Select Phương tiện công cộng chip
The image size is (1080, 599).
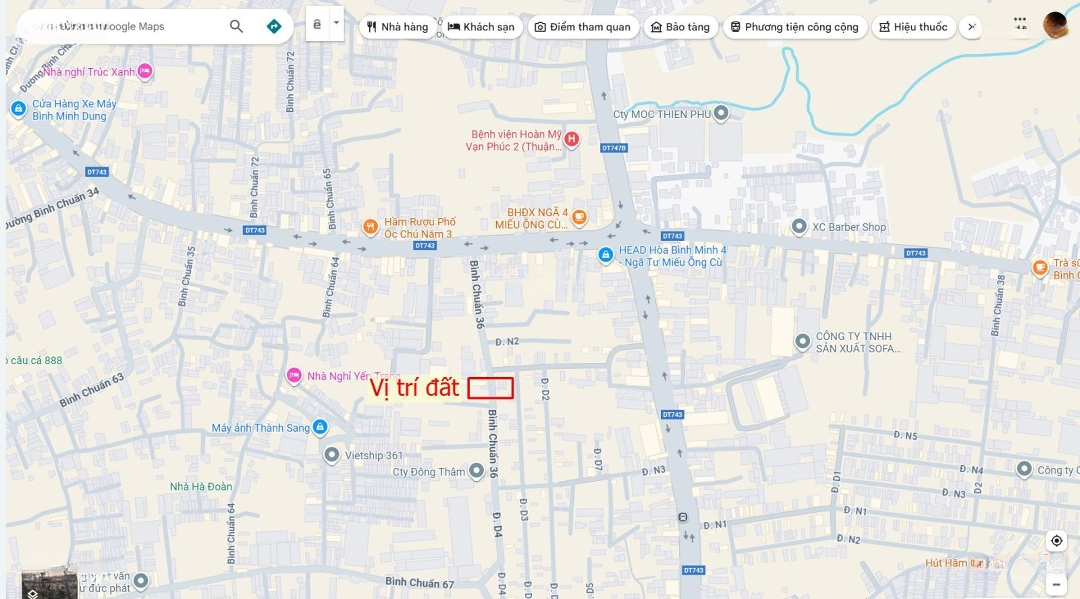[794, 27]
